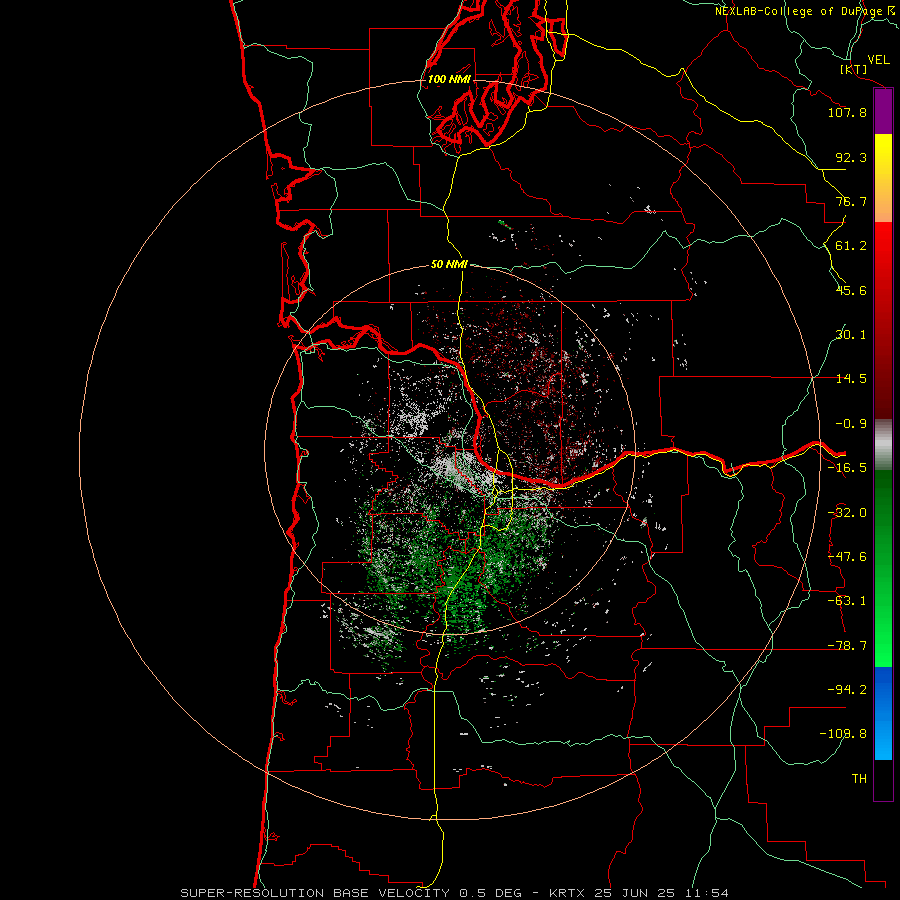Click the -32.0 legend value
The image size is (900, 900).
847,513
